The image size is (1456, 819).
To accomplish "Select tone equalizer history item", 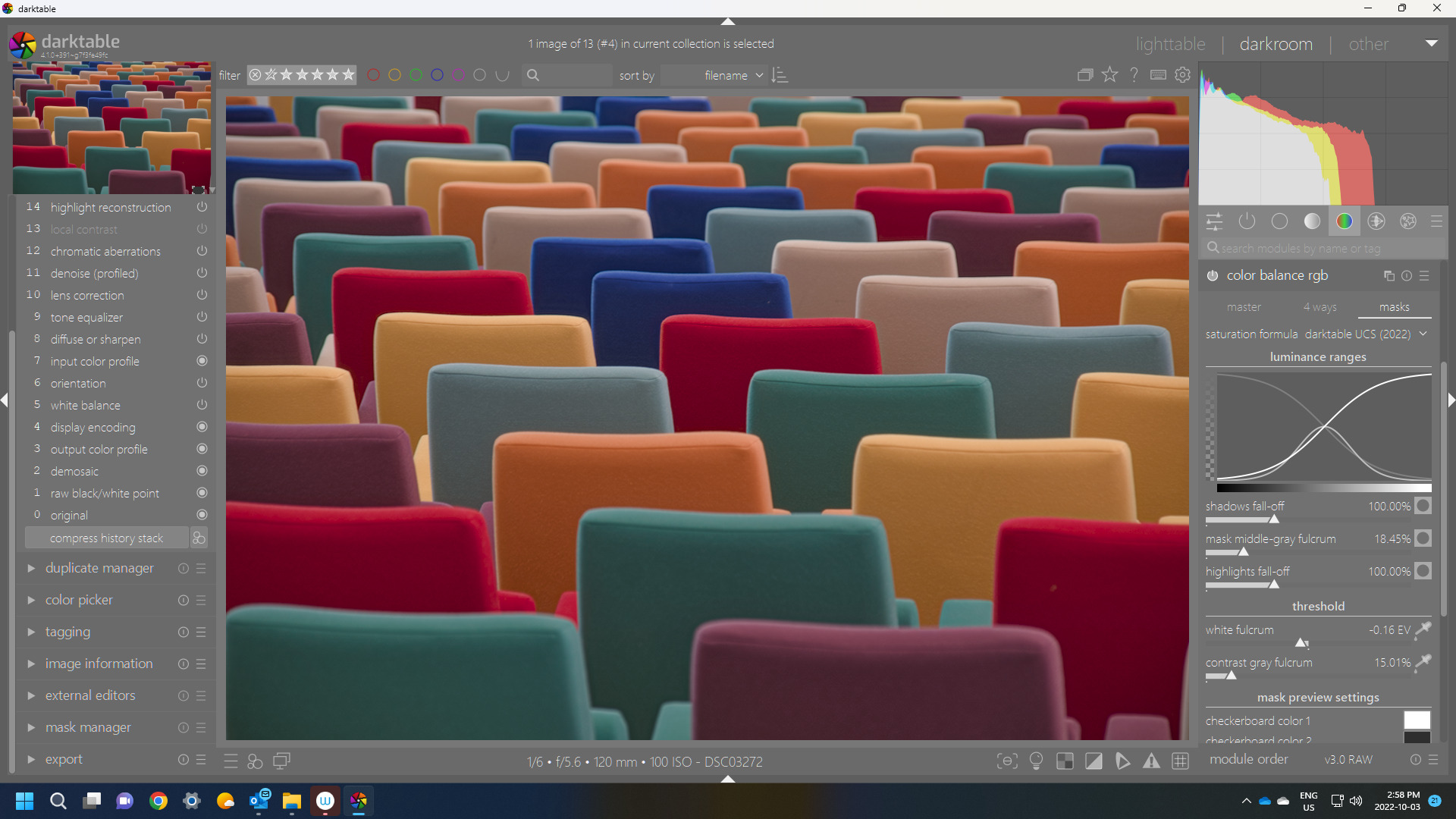I will pyautogui.click(x=86, y=317).
